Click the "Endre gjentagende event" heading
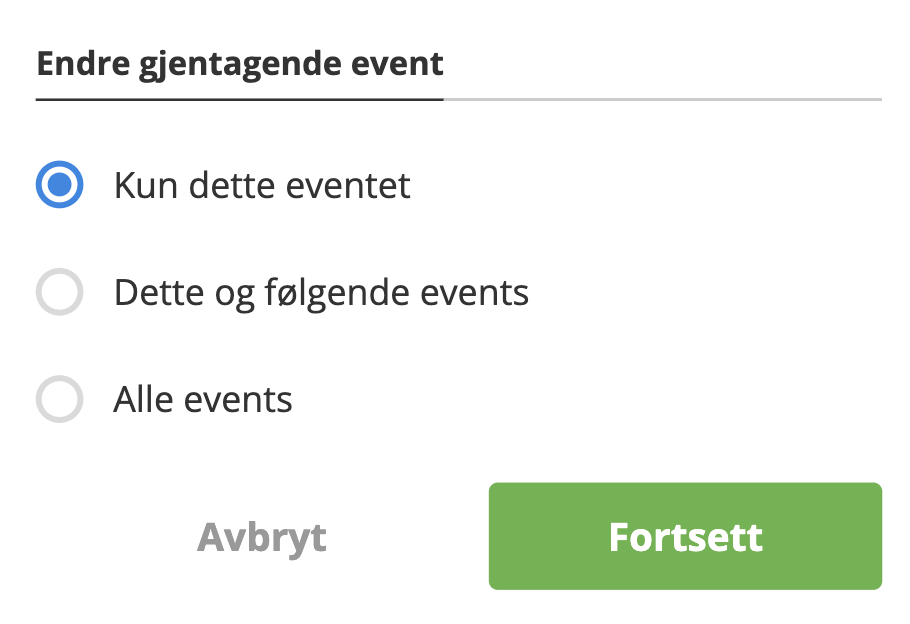910x624 pixels. 240,65
